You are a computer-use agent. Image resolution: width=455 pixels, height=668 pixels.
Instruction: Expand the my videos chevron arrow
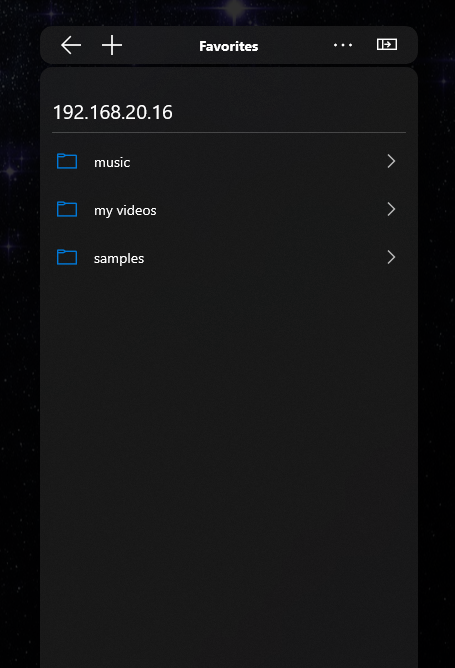click(x=391, y=209)
